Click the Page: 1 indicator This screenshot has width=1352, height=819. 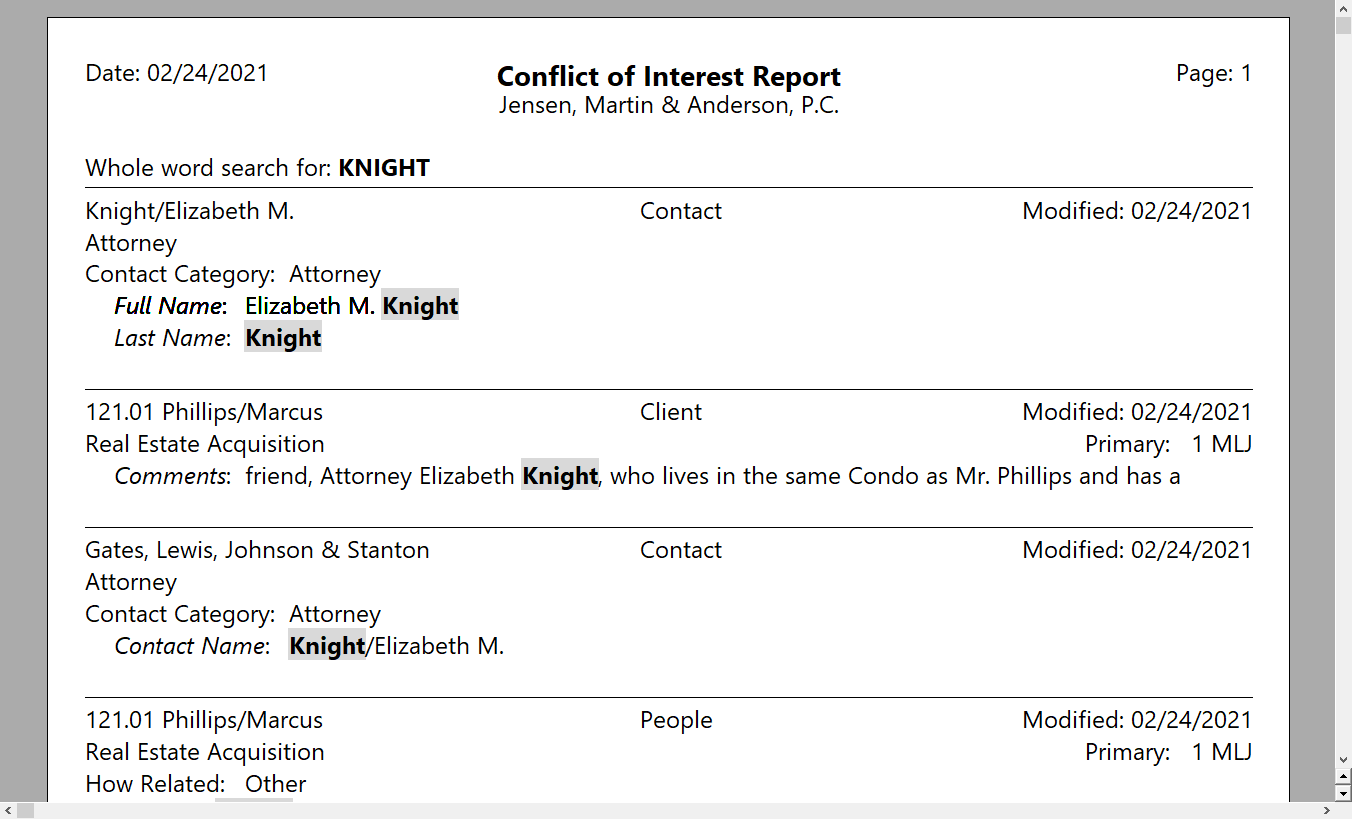click(x=1213, y=73)
